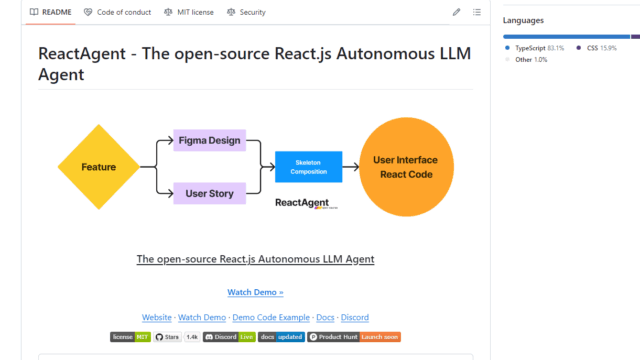This screenshot has width=640, height=360.
Task: Click the yellow Feature diamond in diagram
Action: click(x=98, y=167)
